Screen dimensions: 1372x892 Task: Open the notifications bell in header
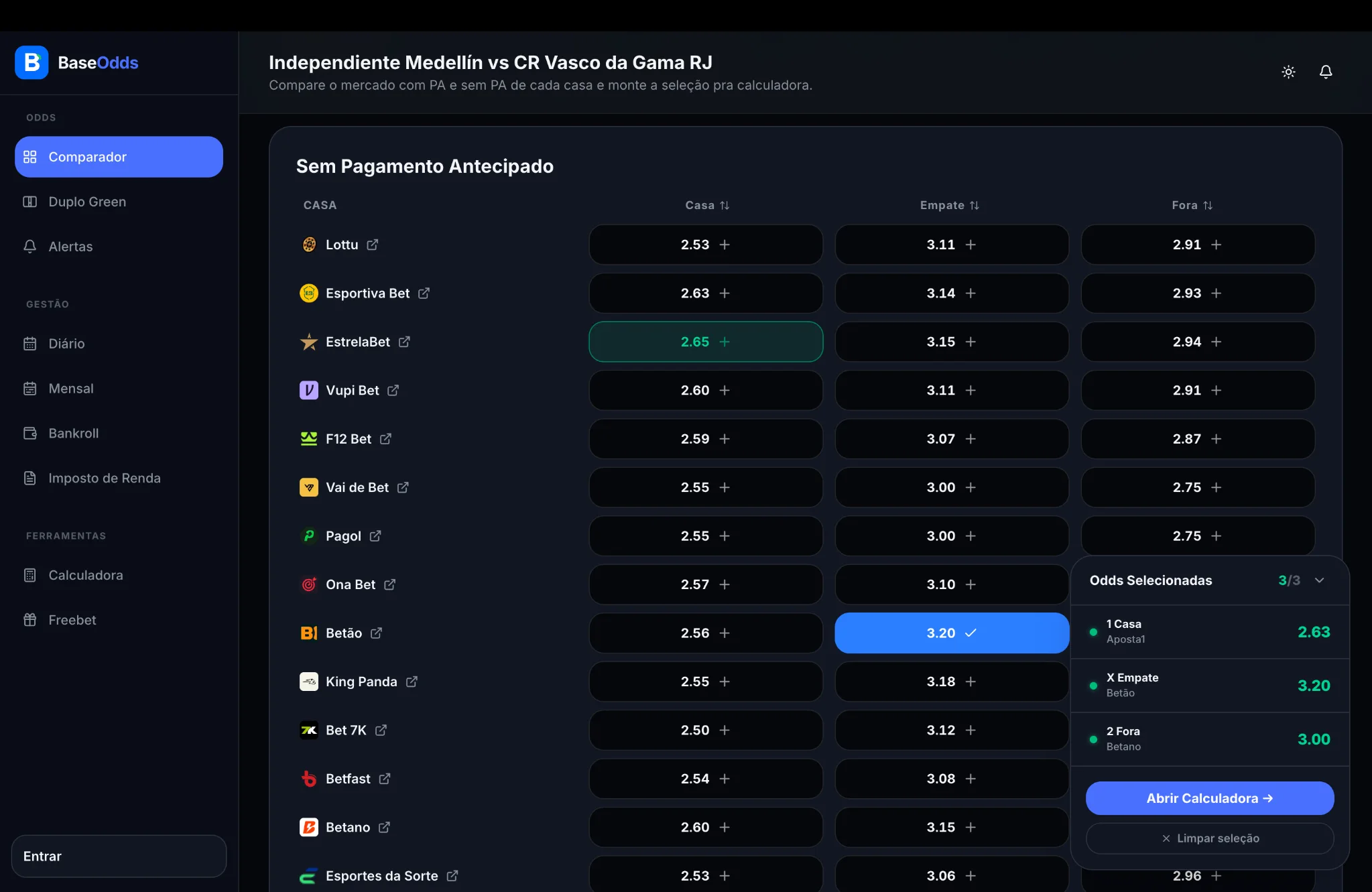pyautogui.click(x=1326, y=72)
